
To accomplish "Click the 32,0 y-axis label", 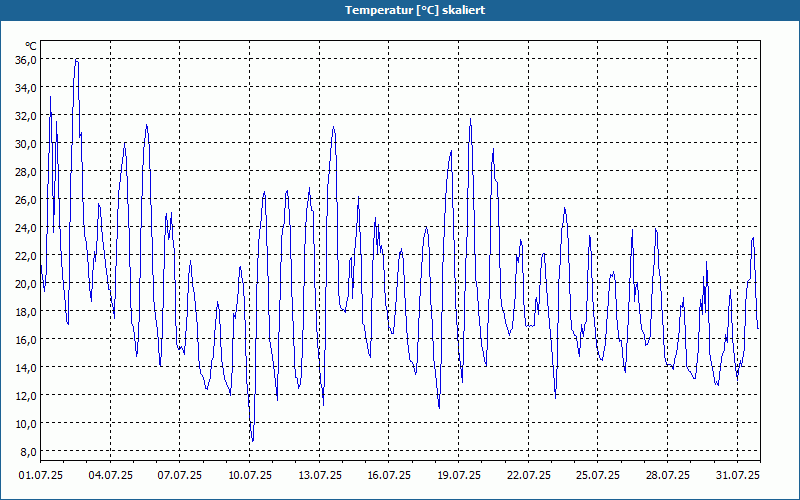I will click(27, 116).
